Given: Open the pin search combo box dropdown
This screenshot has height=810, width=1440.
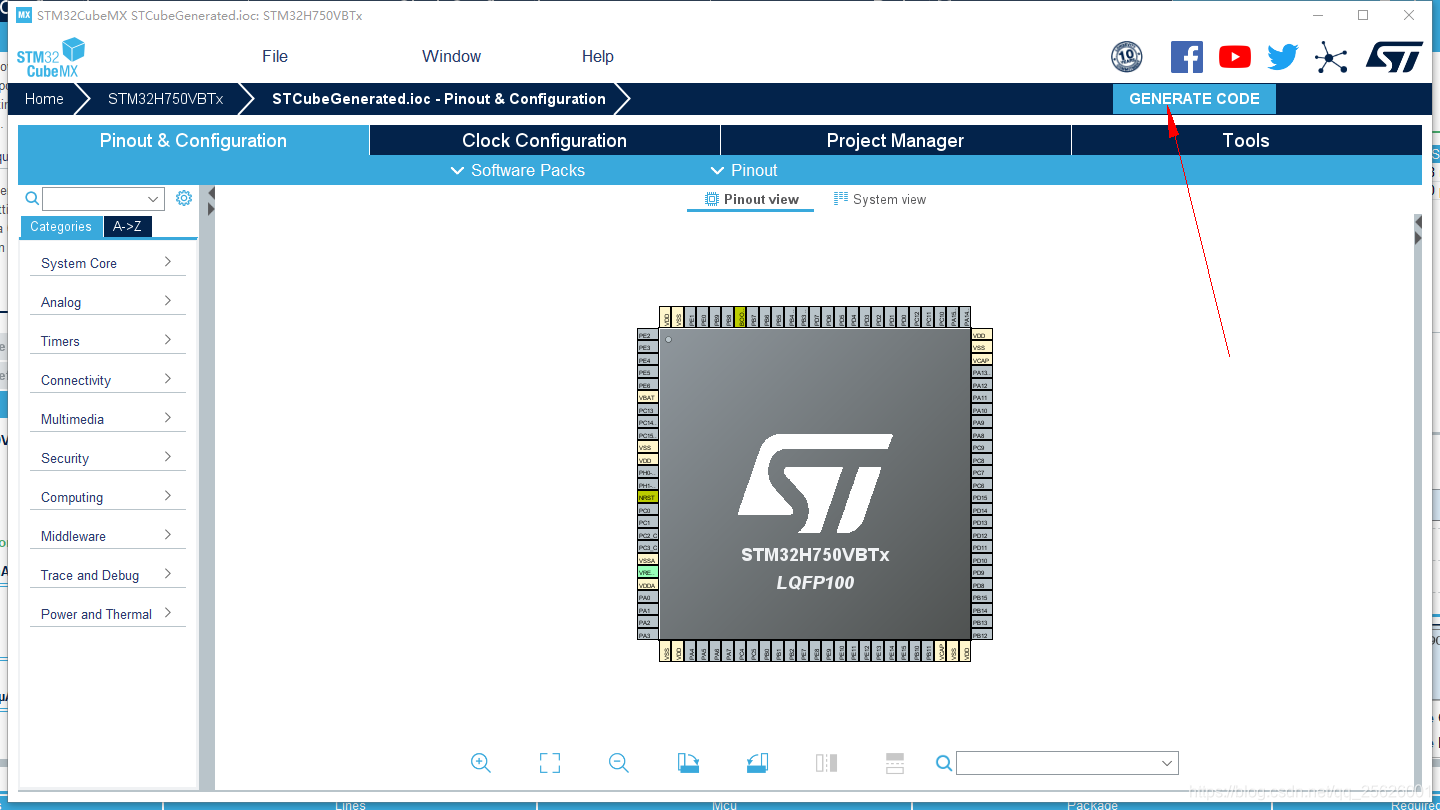Looking at the screenshot, I should point(1167,763).
